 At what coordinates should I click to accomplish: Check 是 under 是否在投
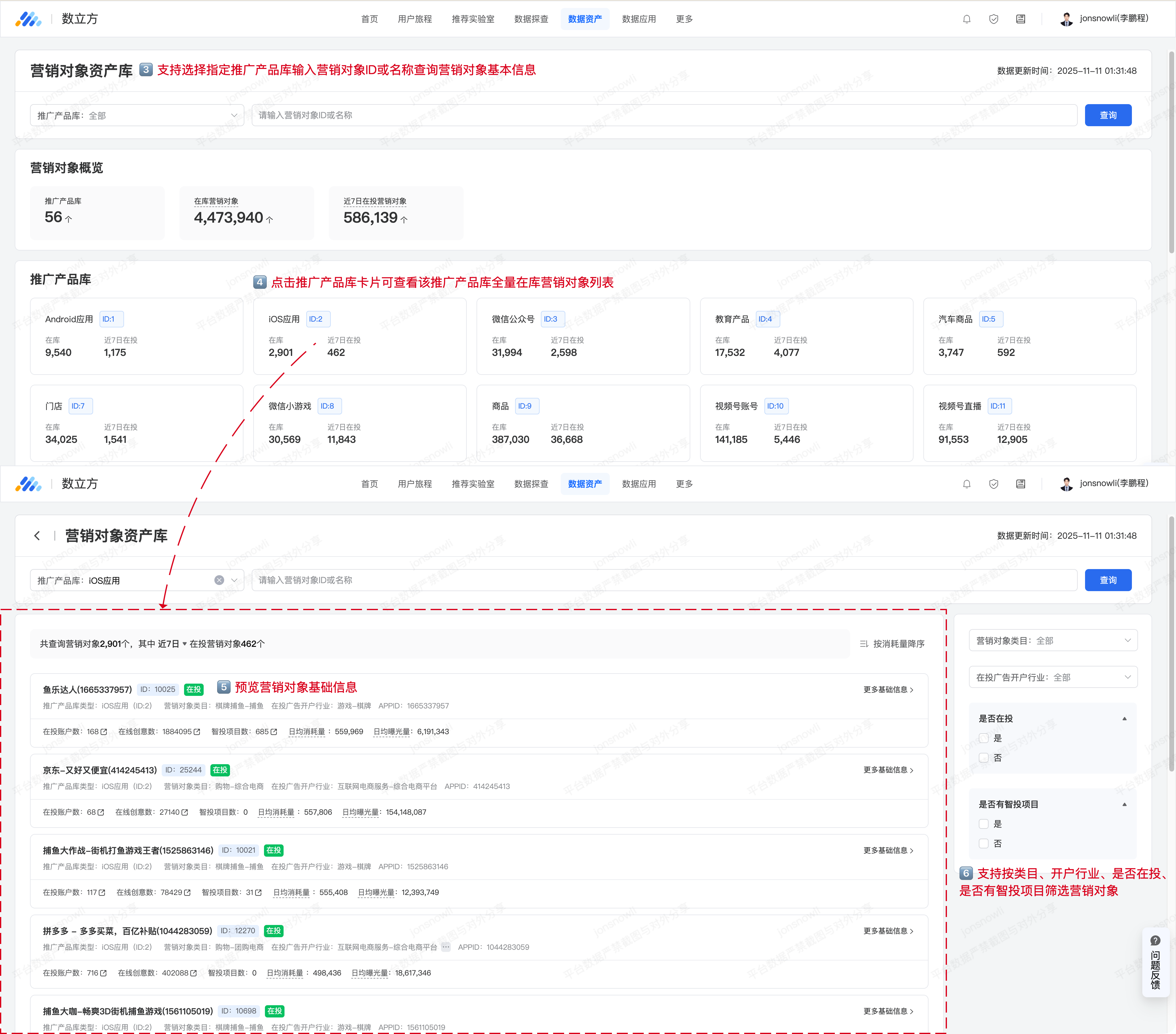click(x=984, y=738)
